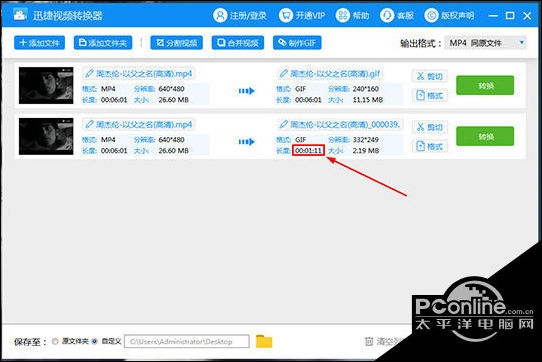
Task: Open the yellow save folder icon
Action: click(264, 342)
